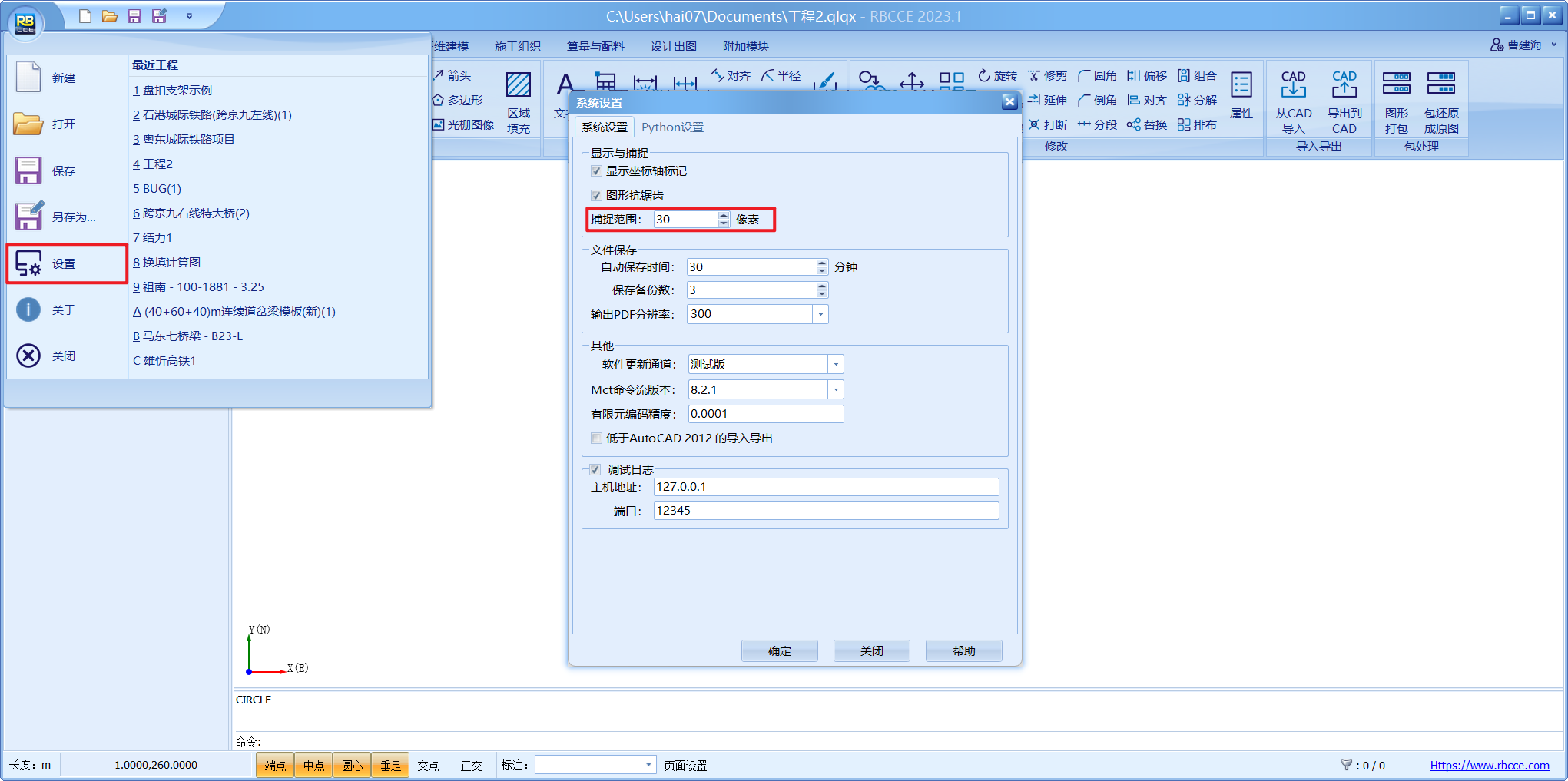Viewport: 1568px width, 781px height.
Task: Select the 区域填充 hatch fill tool
Action: (519, 86)
